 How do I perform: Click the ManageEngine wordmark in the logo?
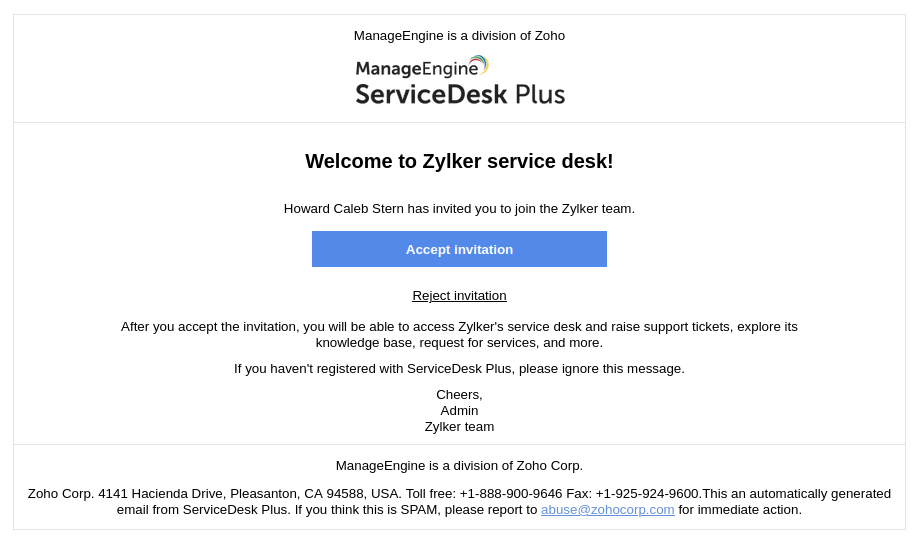416,69
